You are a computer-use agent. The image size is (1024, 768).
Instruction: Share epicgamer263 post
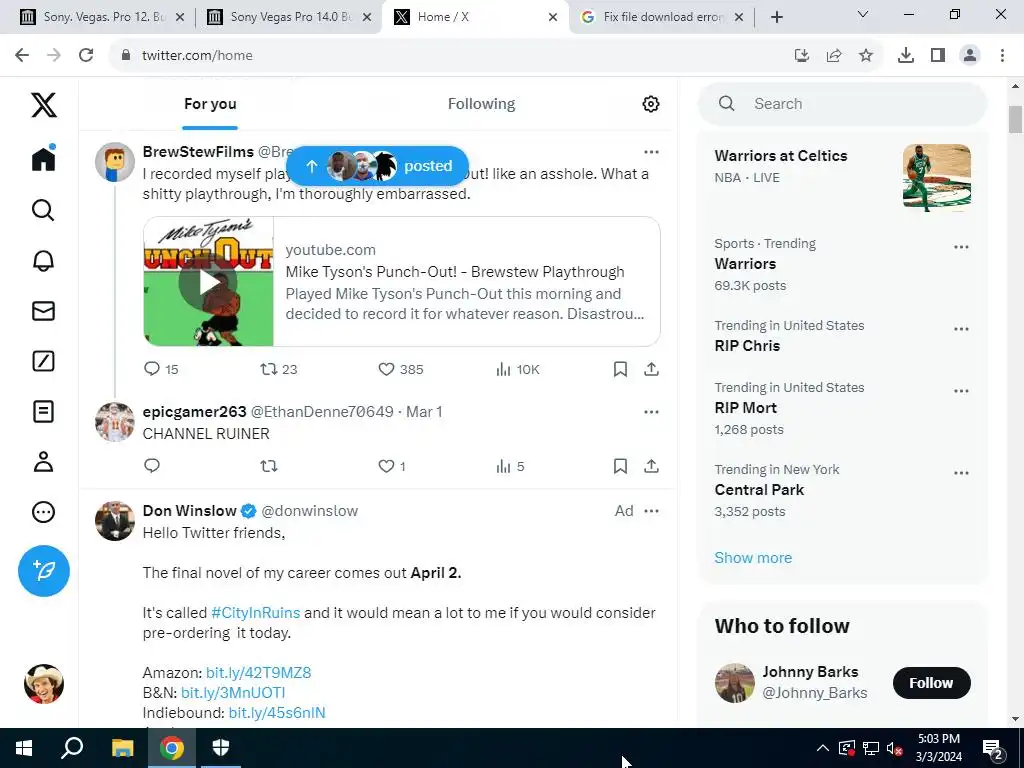point(651,466)
